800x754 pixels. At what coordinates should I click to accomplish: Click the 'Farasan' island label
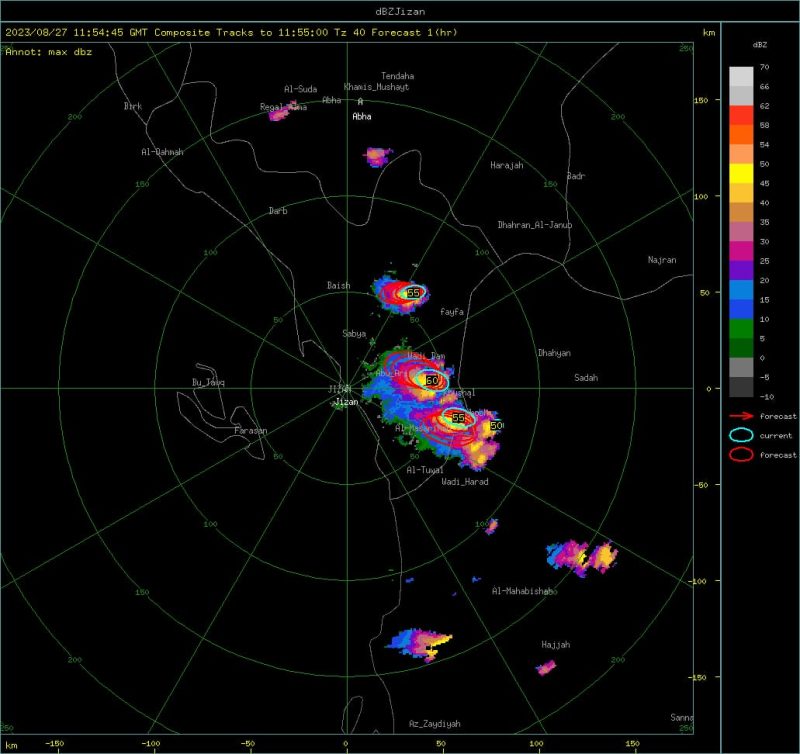tap(251, 431)
